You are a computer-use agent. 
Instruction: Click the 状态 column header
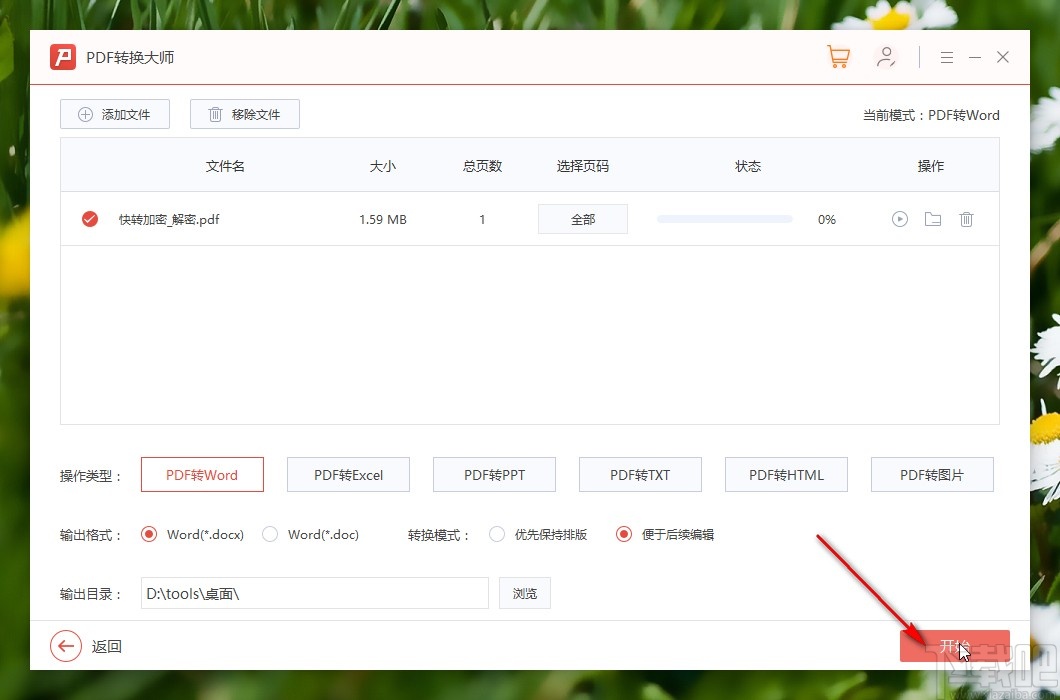point(748,166)
